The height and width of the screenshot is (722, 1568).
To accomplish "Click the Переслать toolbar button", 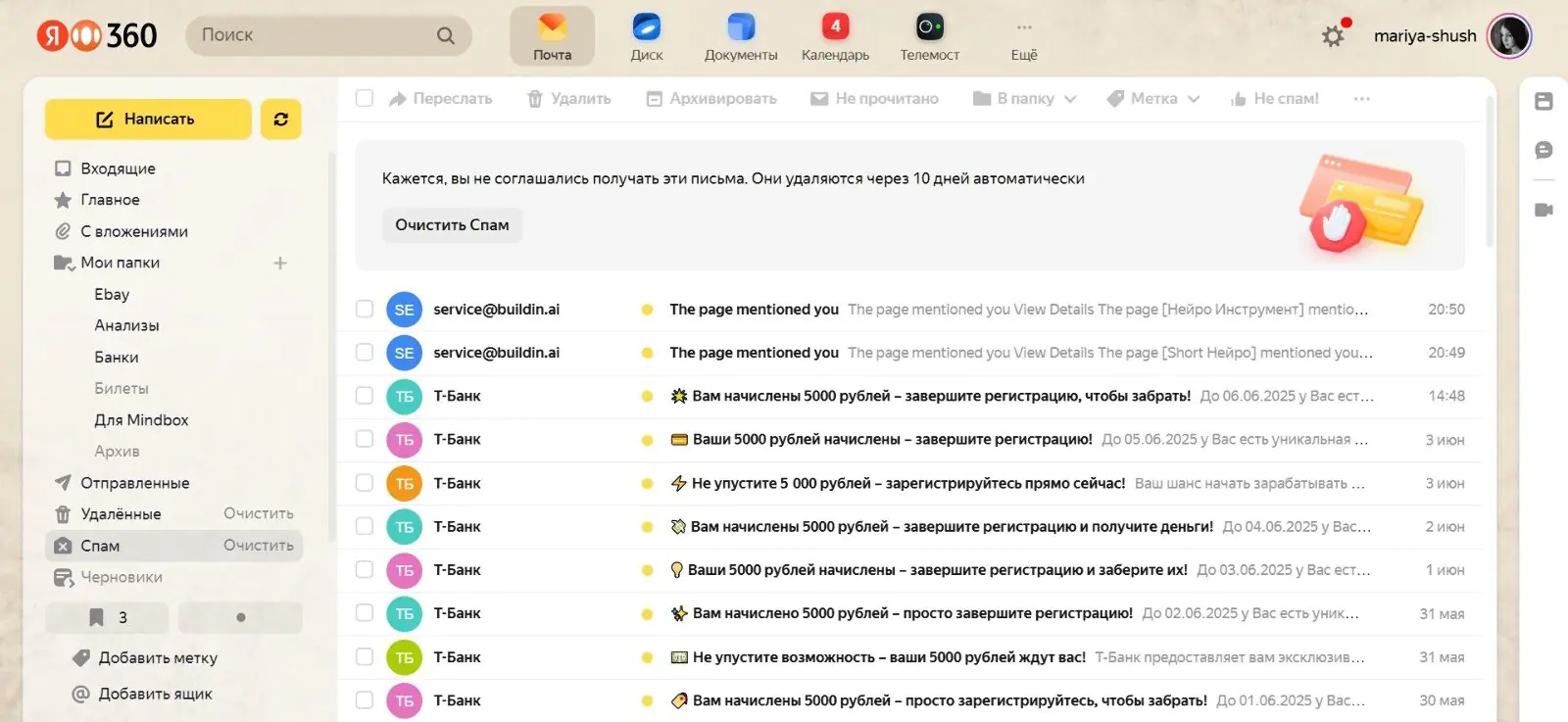I will tap(440, 98).
